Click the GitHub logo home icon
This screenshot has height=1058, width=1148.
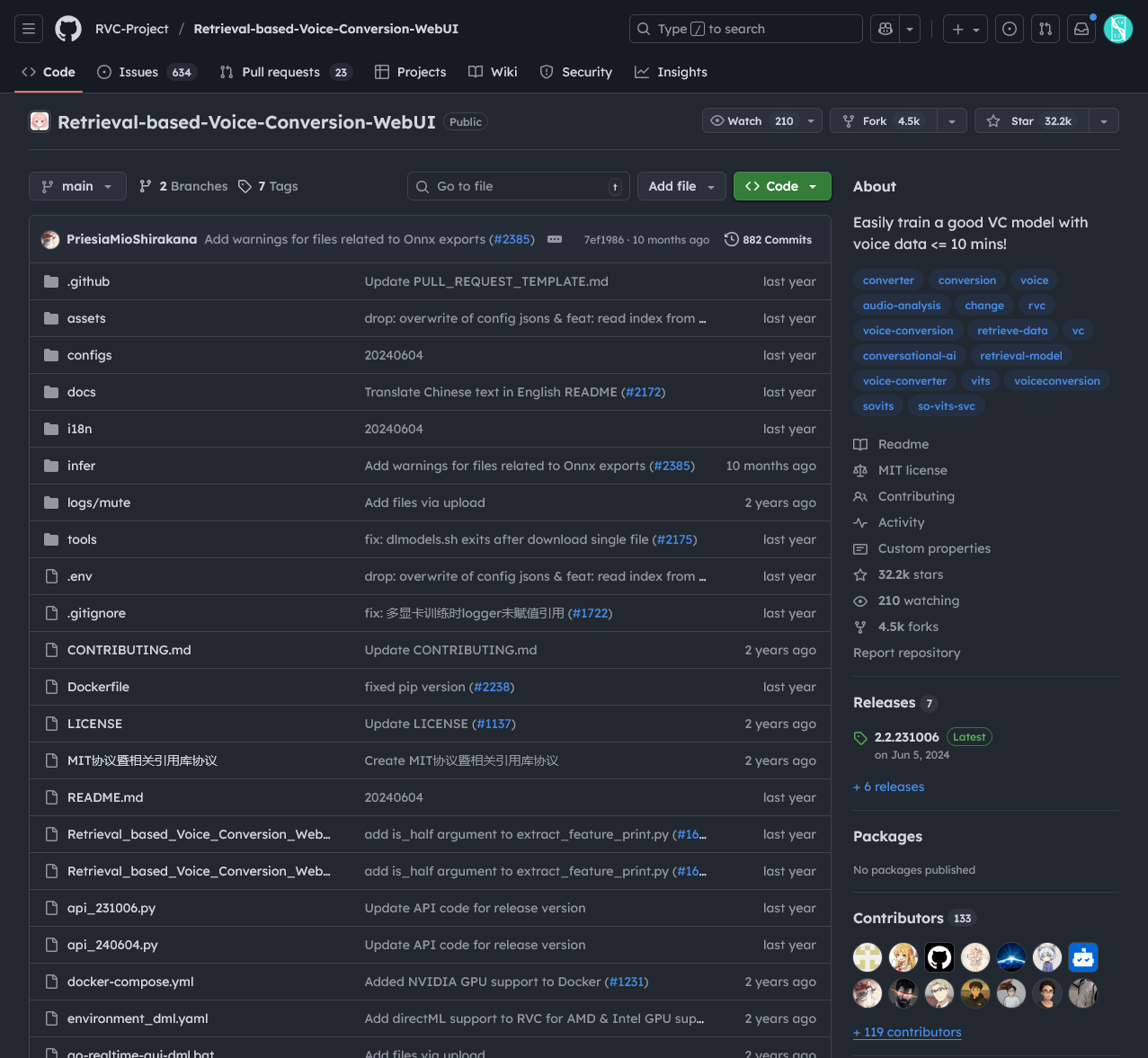[68, 29]
